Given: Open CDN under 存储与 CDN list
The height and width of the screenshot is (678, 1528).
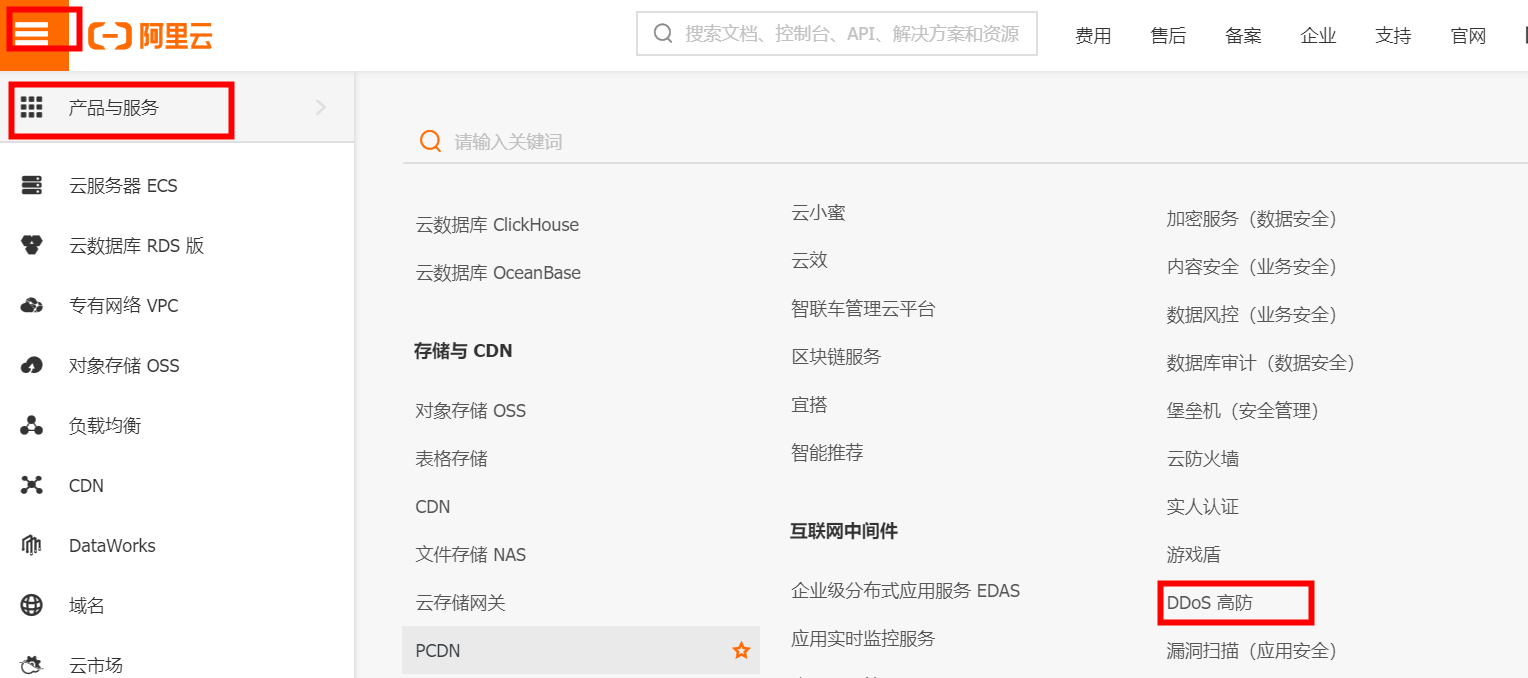Looking at the screenshot, I should (x=433, y=507).
